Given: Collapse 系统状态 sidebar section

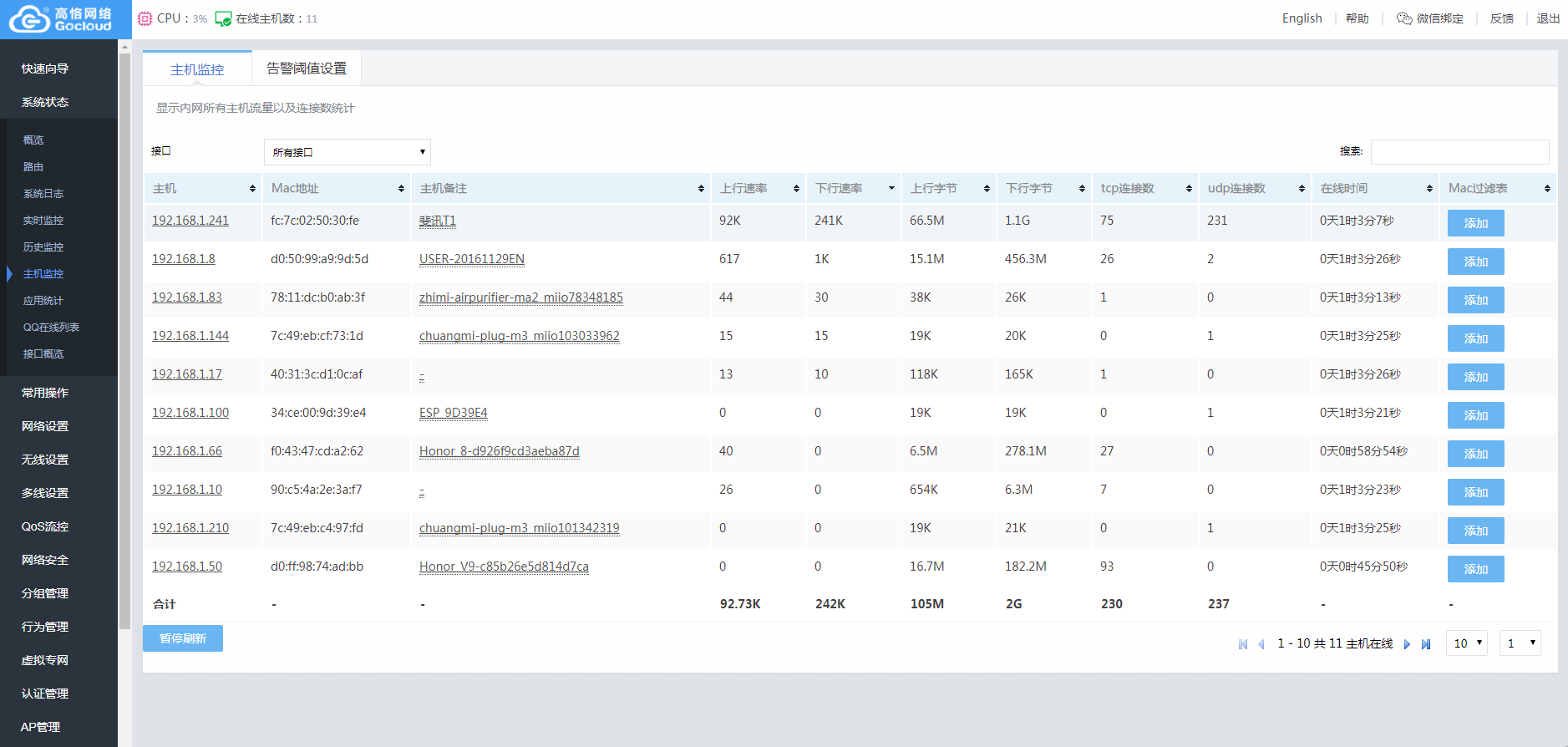Looking at the screenshot, I should 45,102.
